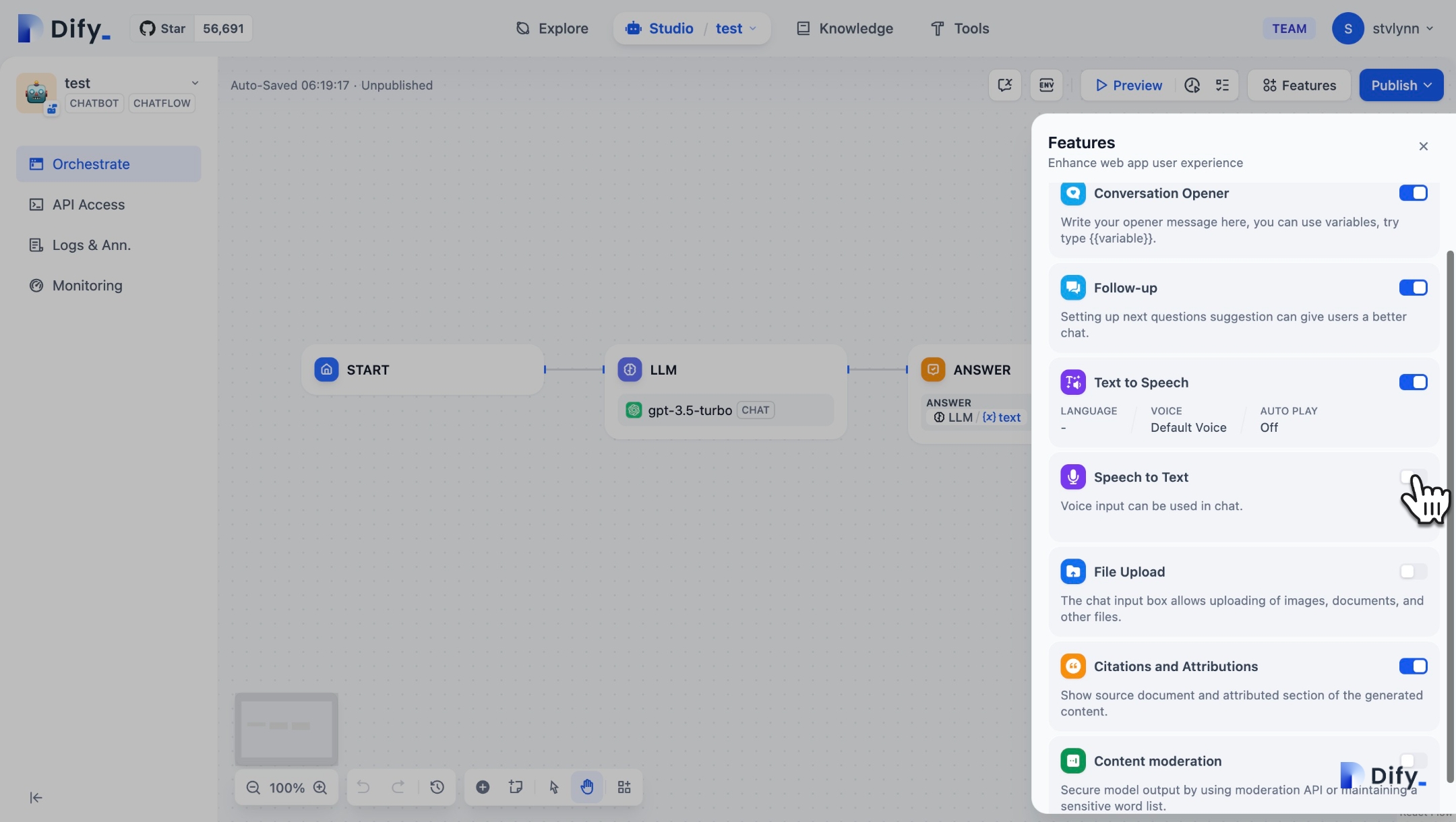1456x822 pixels.
Task: Open version history clock icon
Action: pos(437,787)
